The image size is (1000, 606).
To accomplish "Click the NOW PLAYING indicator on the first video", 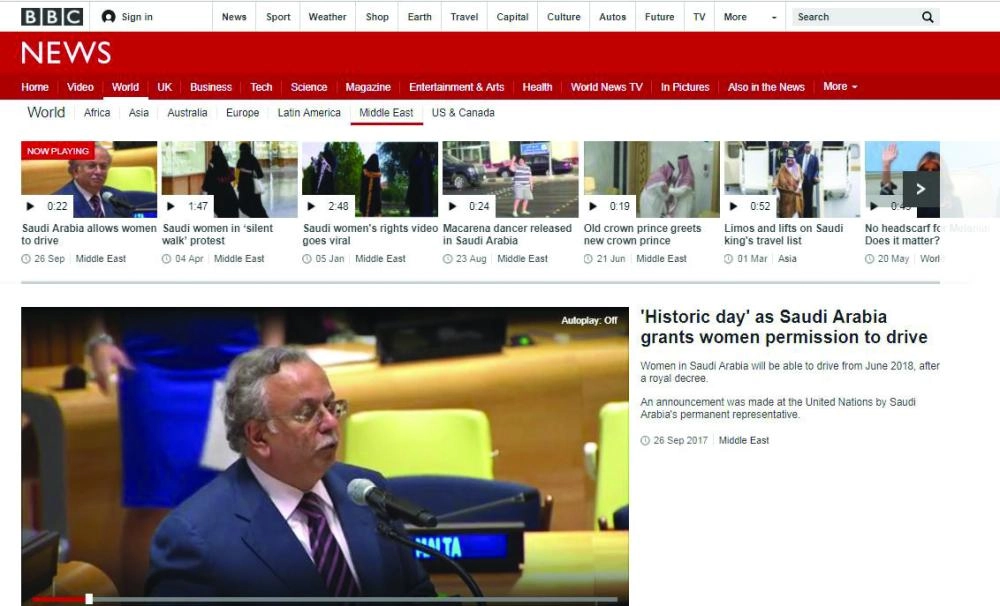I will [x=57, y=149].
